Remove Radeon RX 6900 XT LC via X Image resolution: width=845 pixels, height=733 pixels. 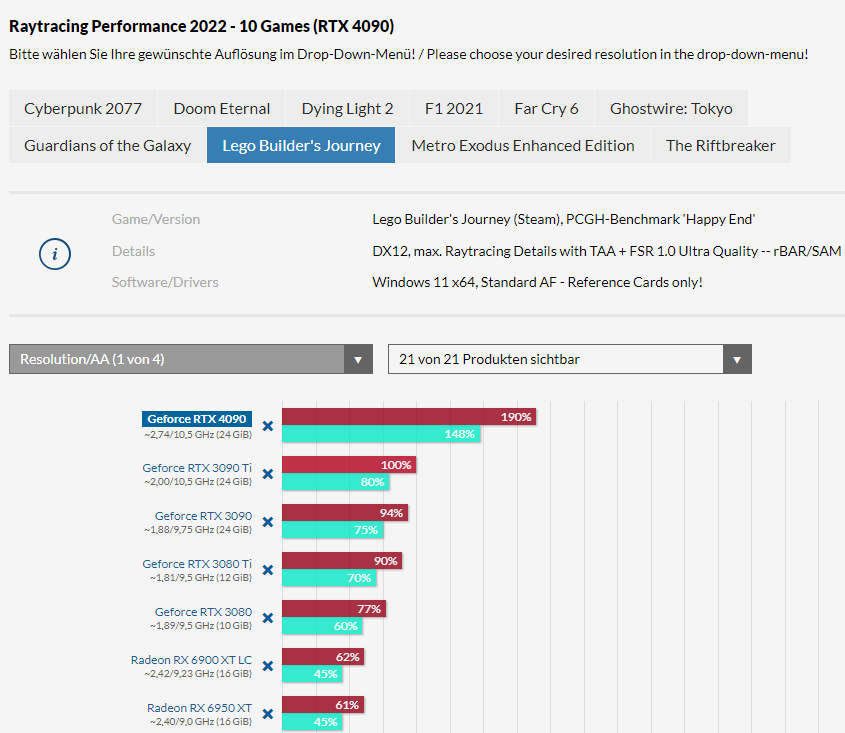point(268,666)
